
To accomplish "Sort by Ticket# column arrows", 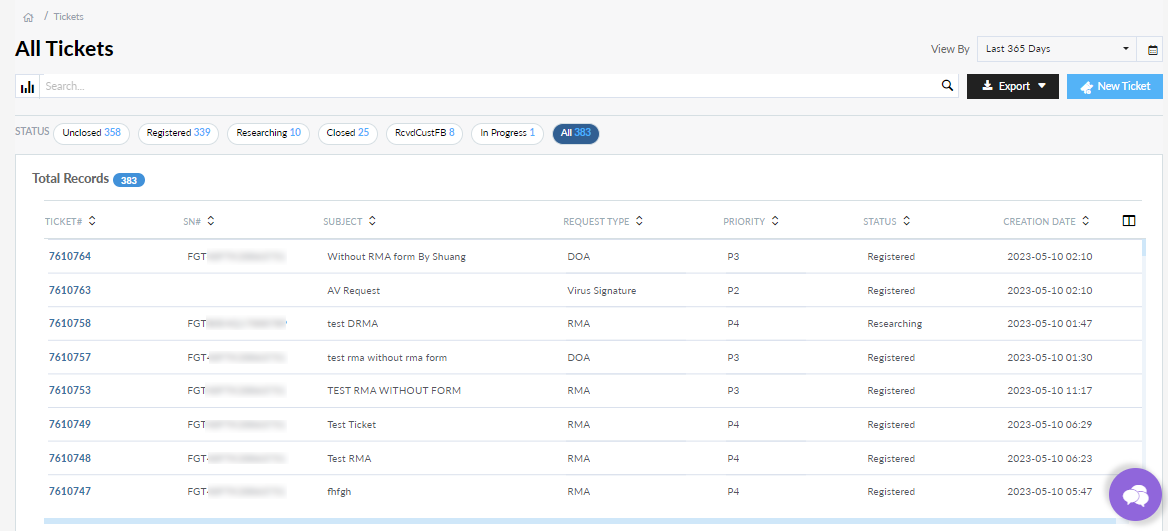I will 92,221.
